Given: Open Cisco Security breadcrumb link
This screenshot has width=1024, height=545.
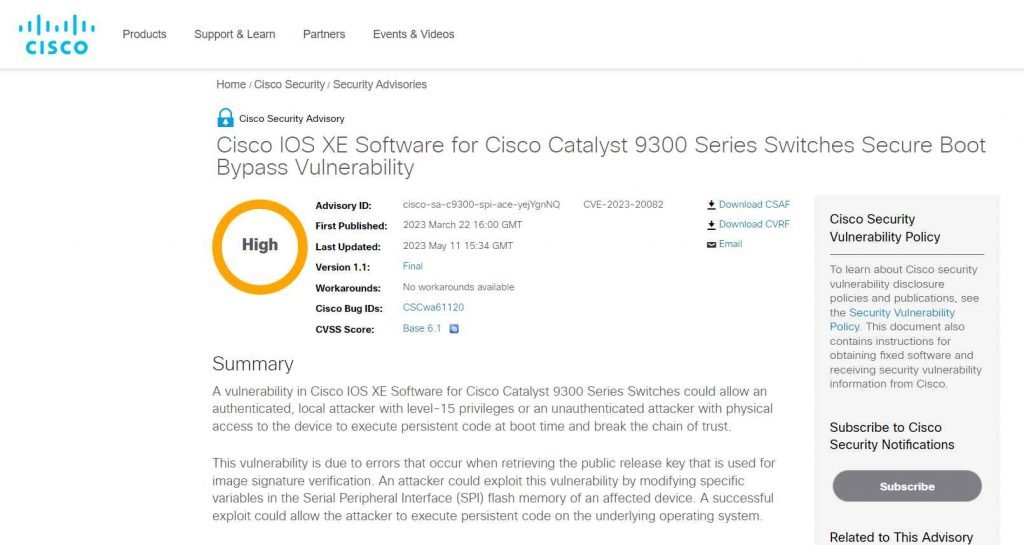Looking at the screenshot, I should pyautogui.click(x=289, y=85).
